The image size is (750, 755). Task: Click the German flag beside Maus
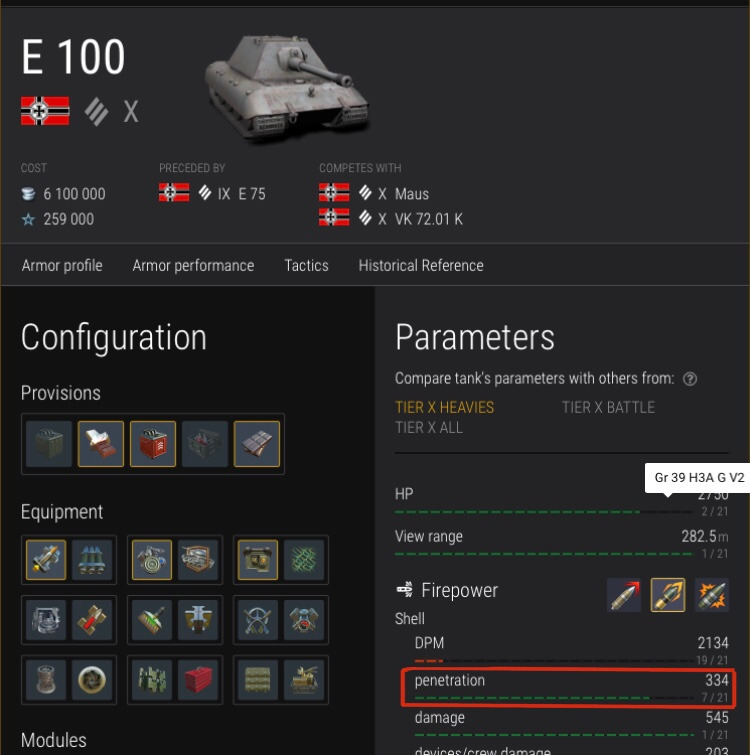[x=334, y=193]
